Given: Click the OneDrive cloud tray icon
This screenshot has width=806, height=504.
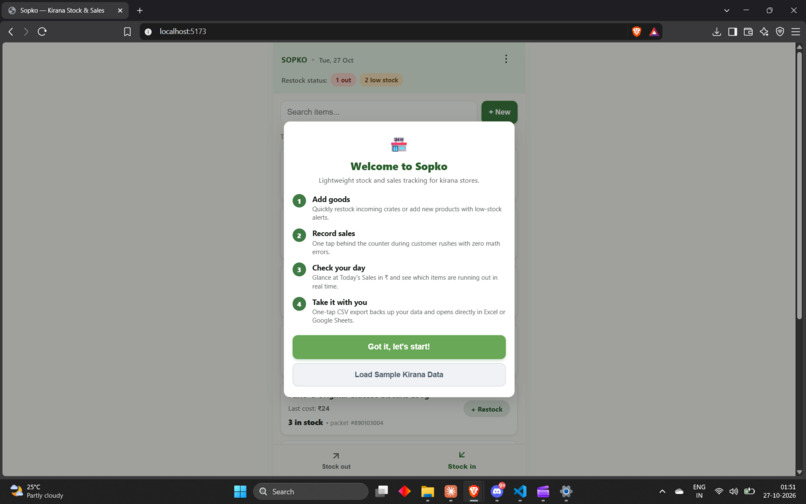Looking at the screenshot, I should coord(679,491).
